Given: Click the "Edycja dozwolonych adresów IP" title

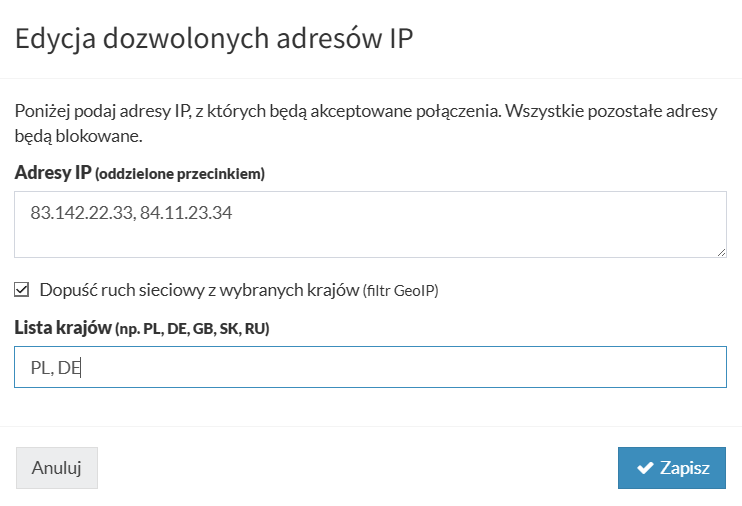Looking at the screenshot, I should pos(214,39).
